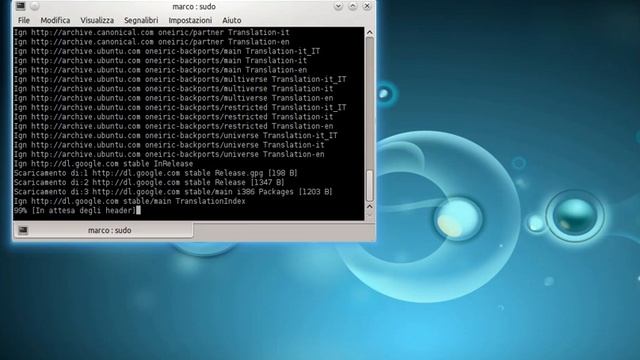This screenshot has width=640, height=360.
Task: Click the line '99% [In attesa degli header]'
Action: tap(75, 211)
